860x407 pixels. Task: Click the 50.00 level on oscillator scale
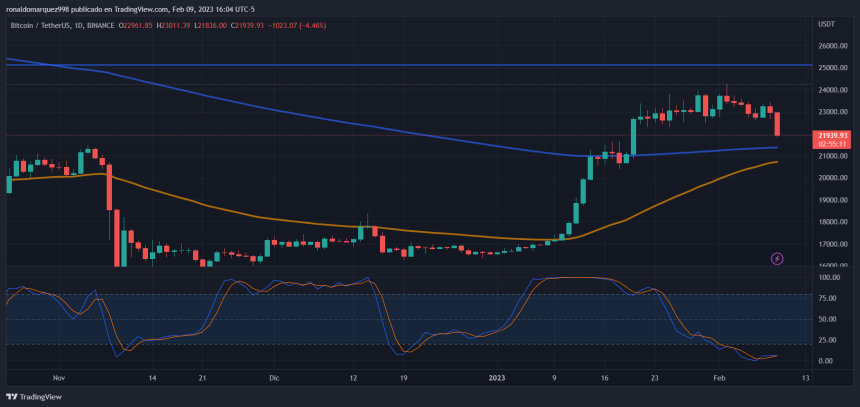828,319
